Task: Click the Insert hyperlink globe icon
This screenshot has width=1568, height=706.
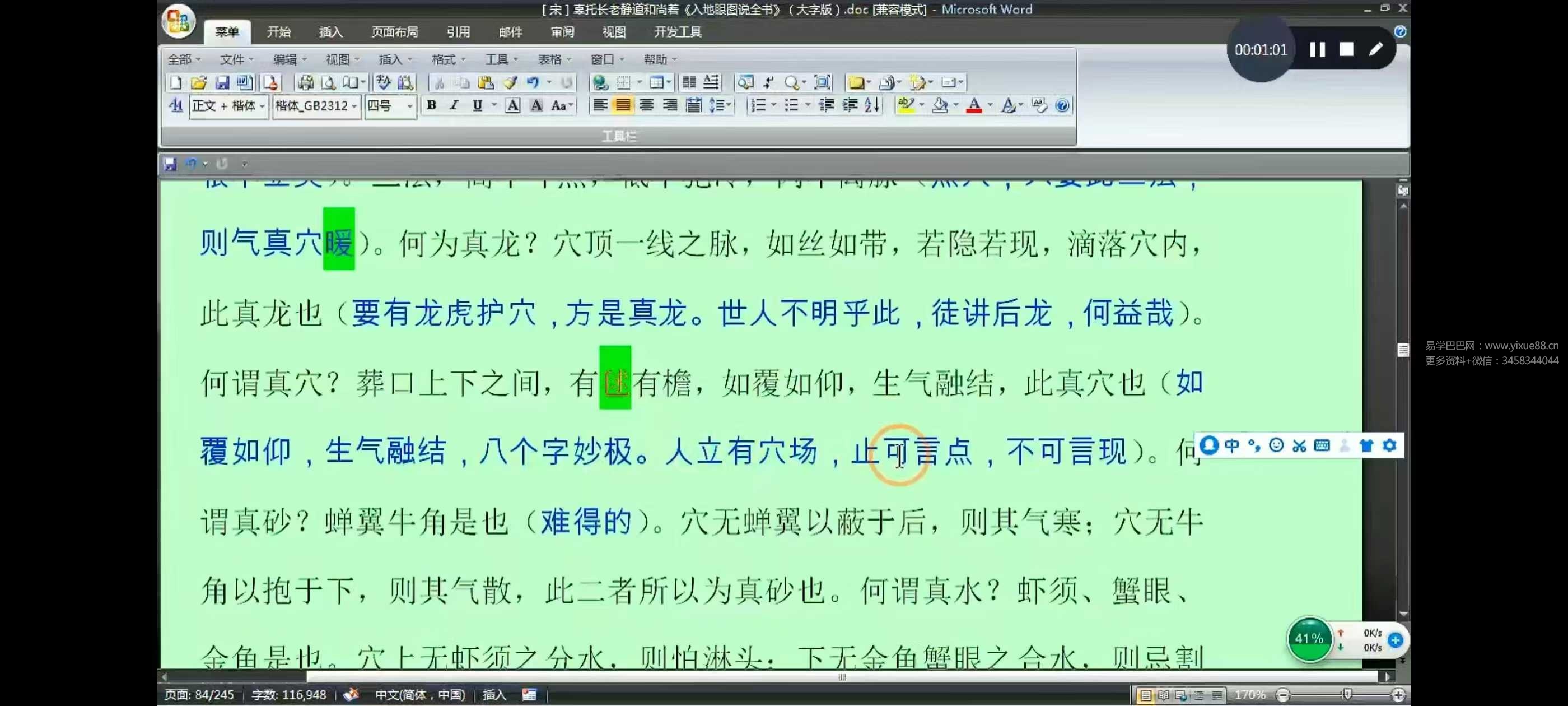Action: (600, 82)
